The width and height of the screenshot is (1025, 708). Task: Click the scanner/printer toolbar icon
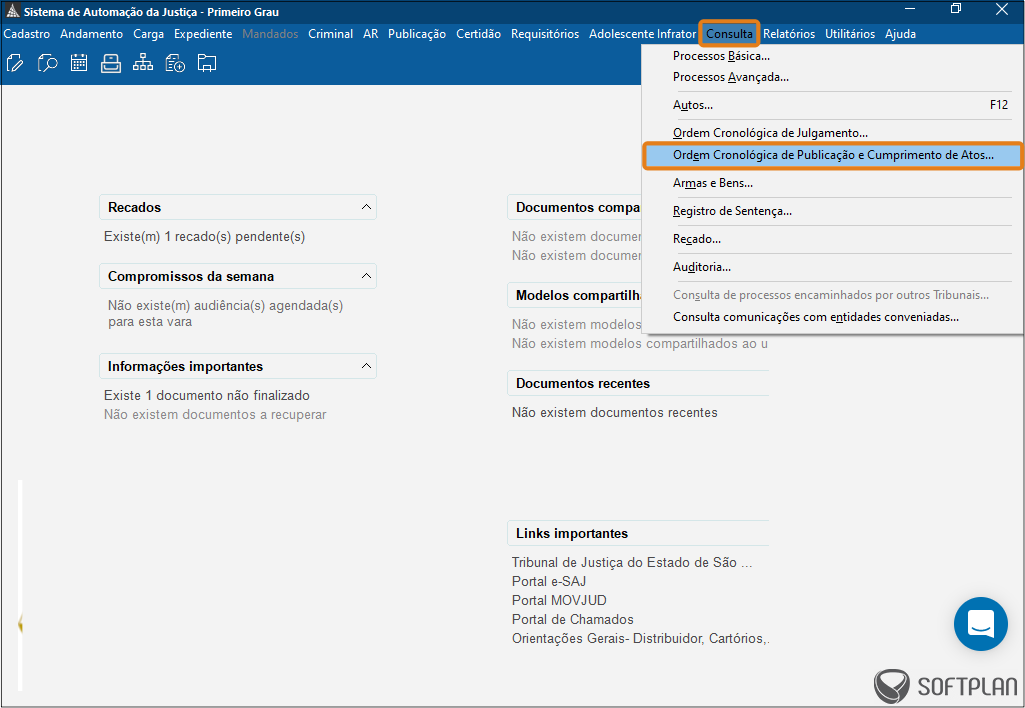tap(110, 63)
